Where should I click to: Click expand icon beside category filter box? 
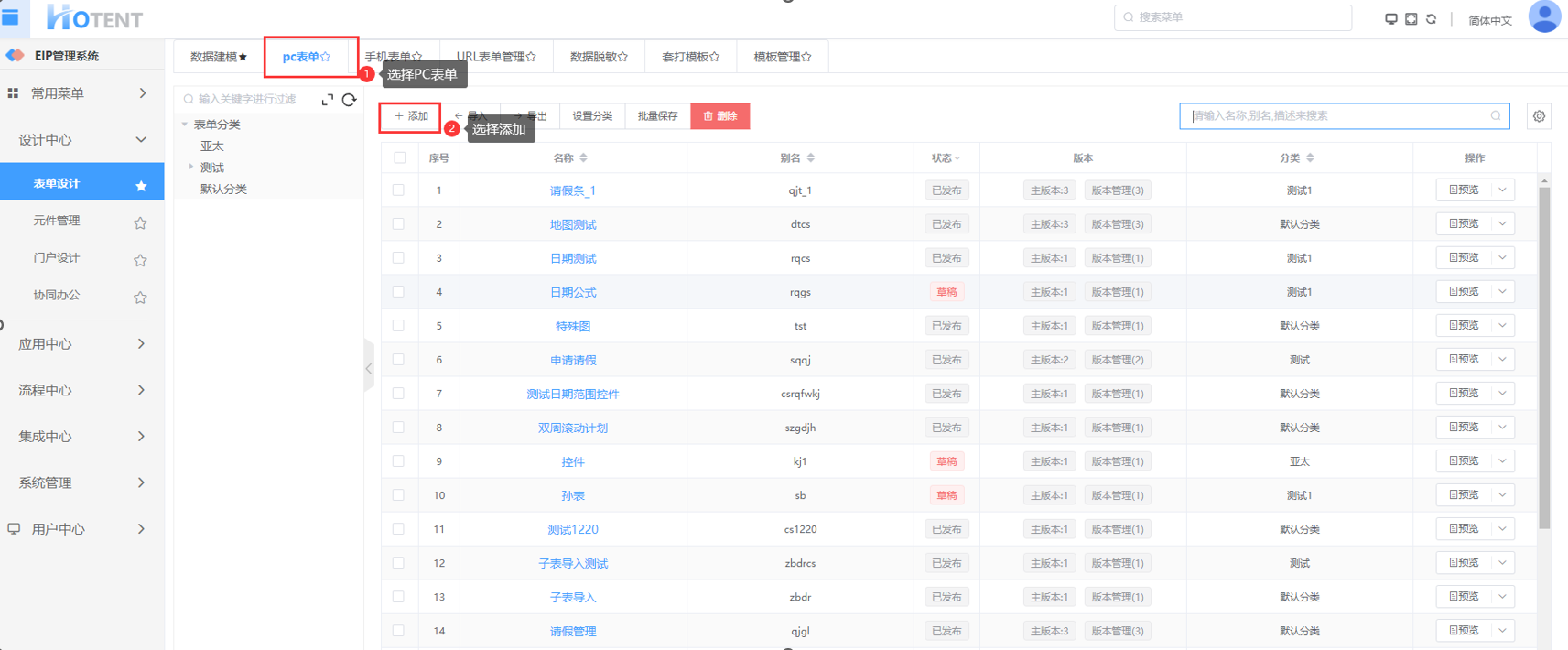pos(327,100)
